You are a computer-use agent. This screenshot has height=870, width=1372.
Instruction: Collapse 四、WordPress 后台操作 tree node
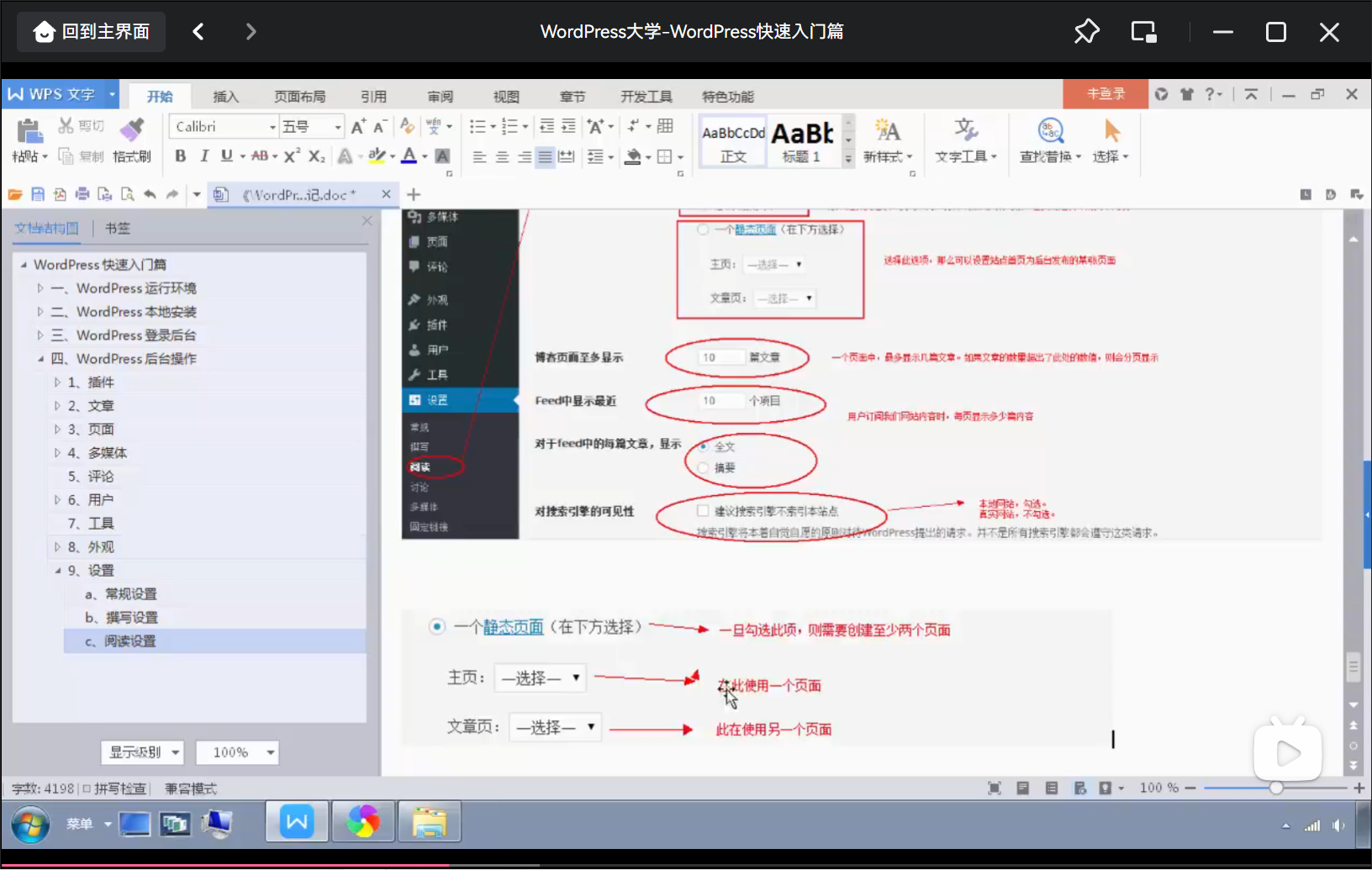tap(40, 359)
